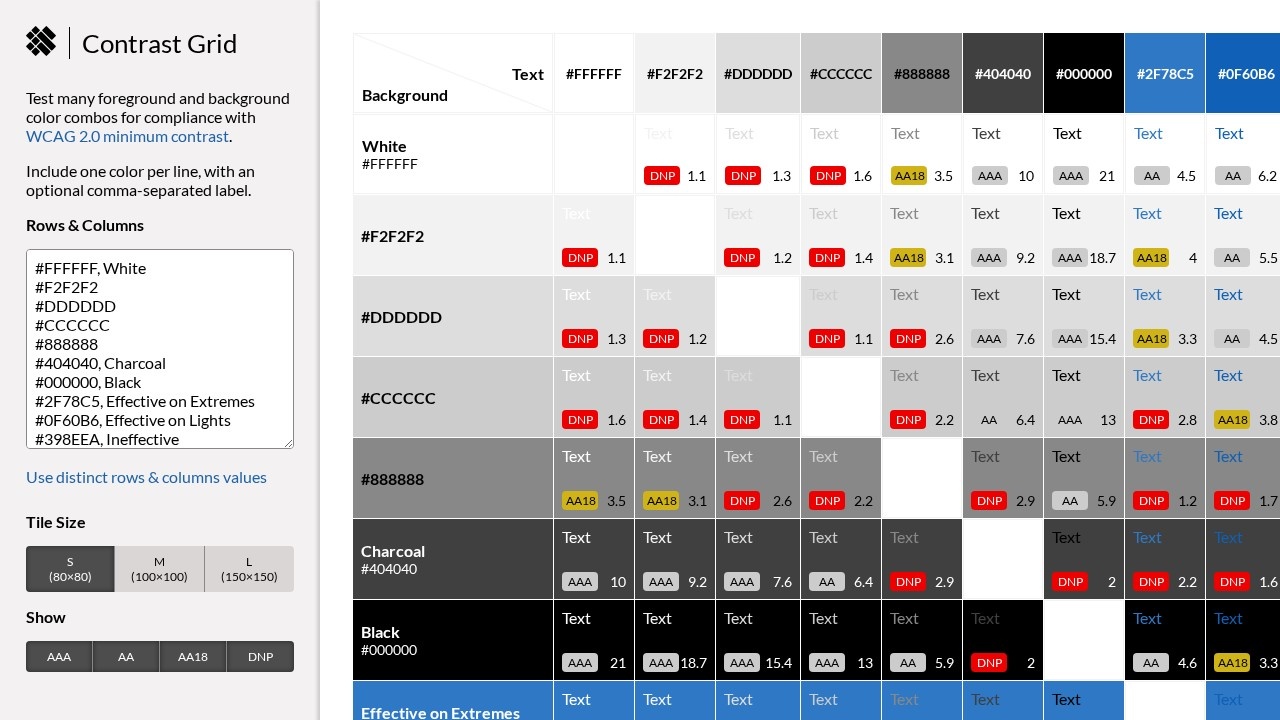Click the Background/Text corner header cell

tap(453, 73)
